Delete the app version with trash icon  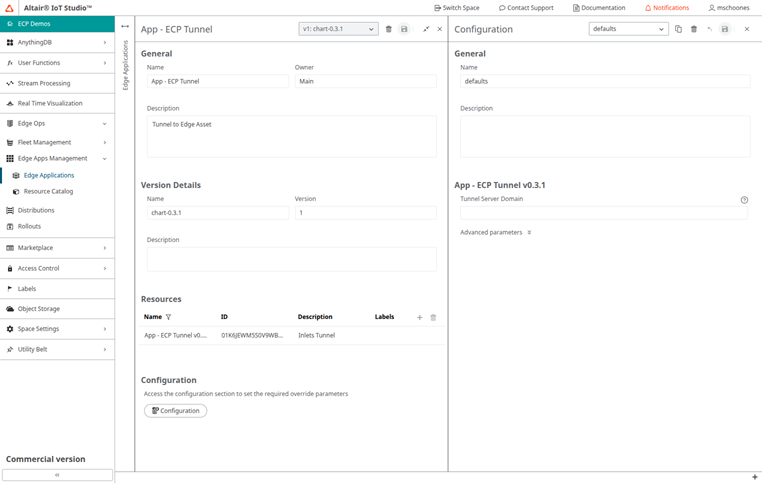(389, 29)
